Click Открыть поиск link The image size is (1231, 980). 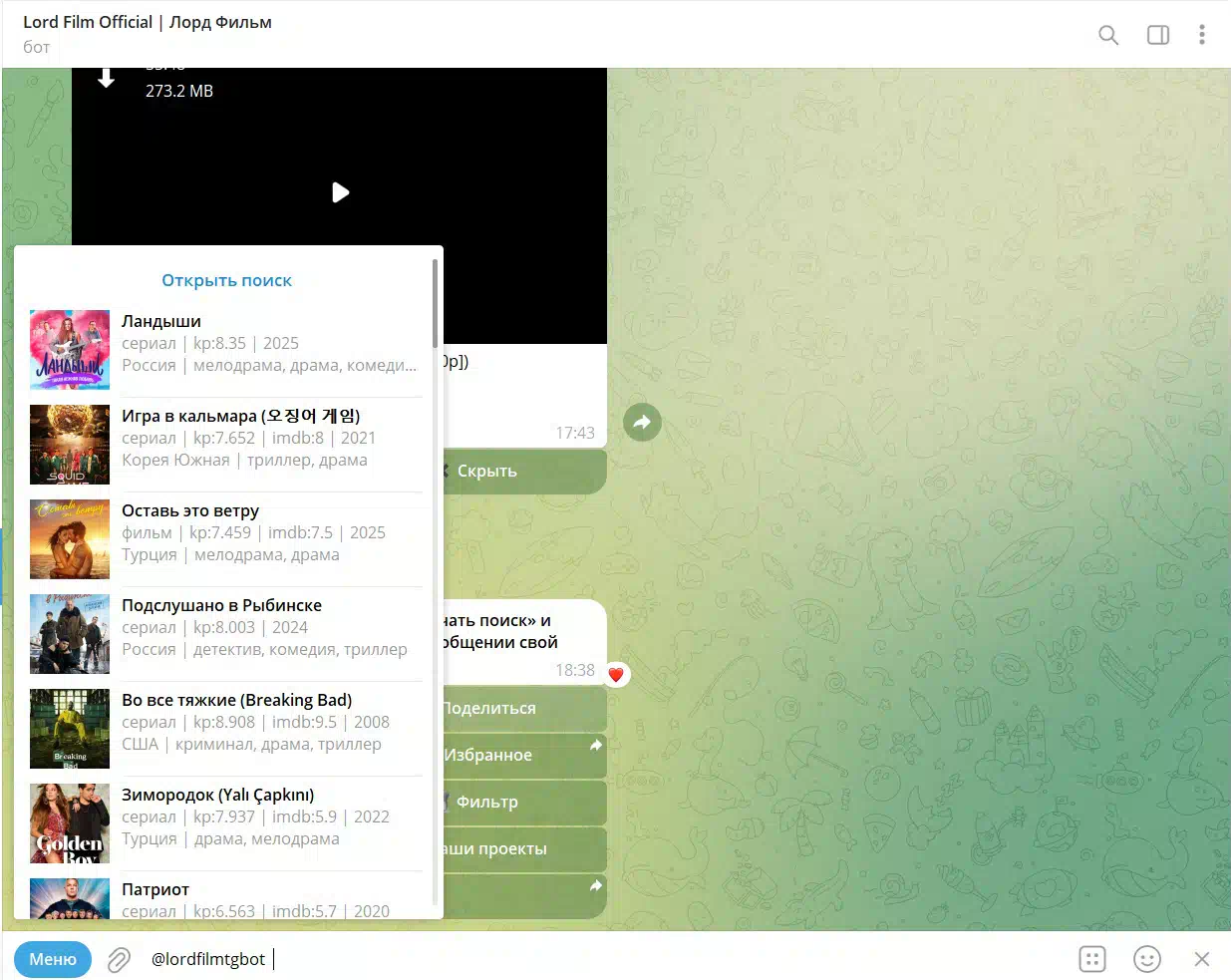[x=227, y=280]
